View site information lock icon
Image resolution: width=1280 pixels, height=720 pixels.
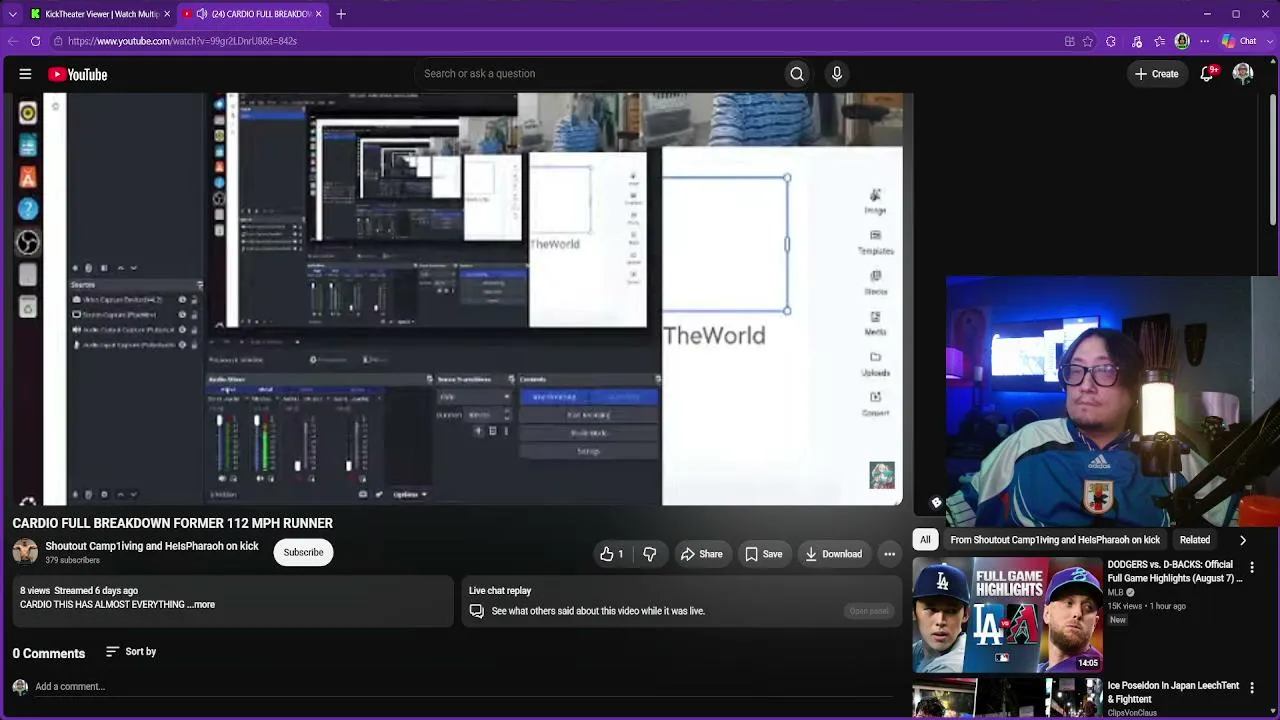(58, 41)
